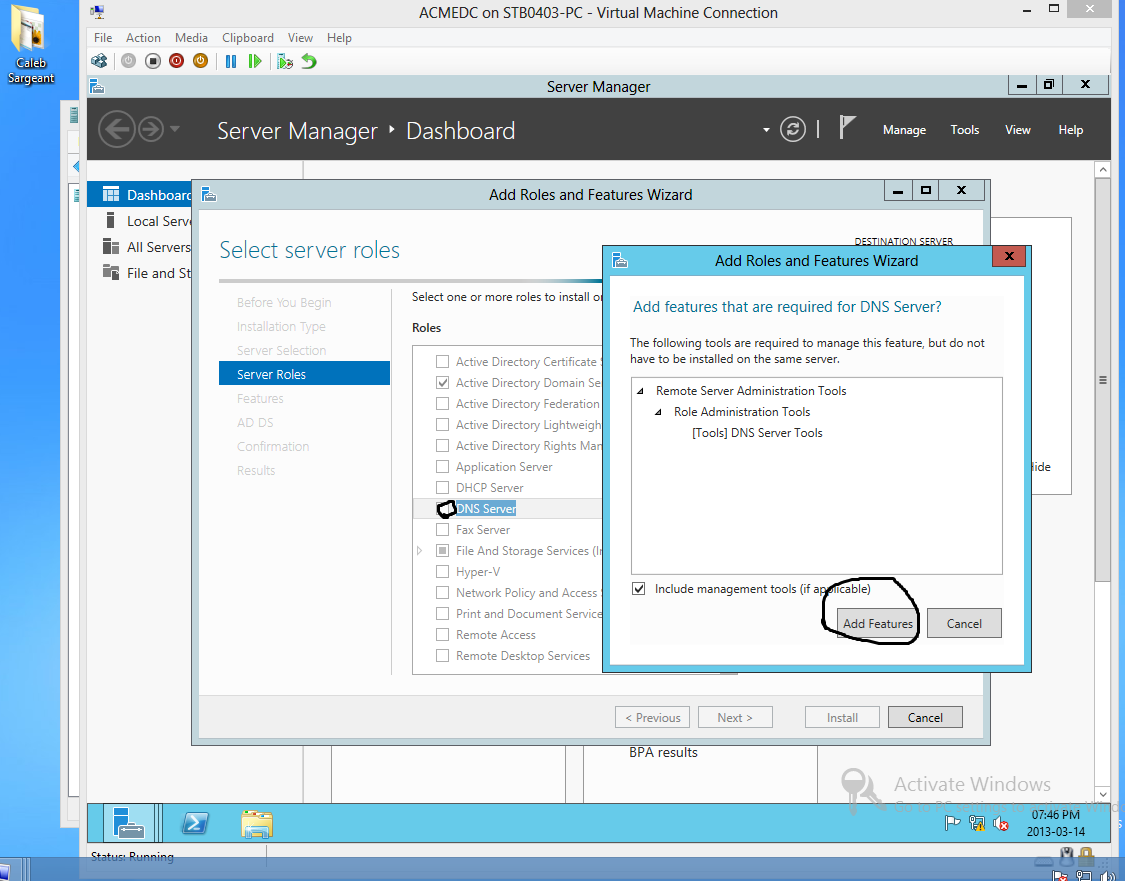This screenshot has height=881, width=1125.
Task: Open the VM Connection File menu
Action: 103,38
